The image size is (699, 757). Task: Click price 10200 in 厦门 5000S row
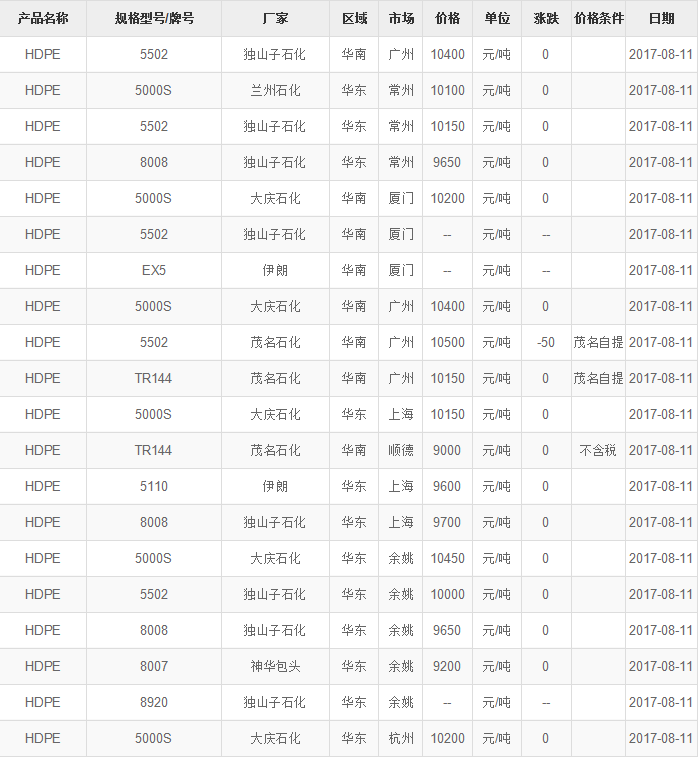tap(447, 198)
